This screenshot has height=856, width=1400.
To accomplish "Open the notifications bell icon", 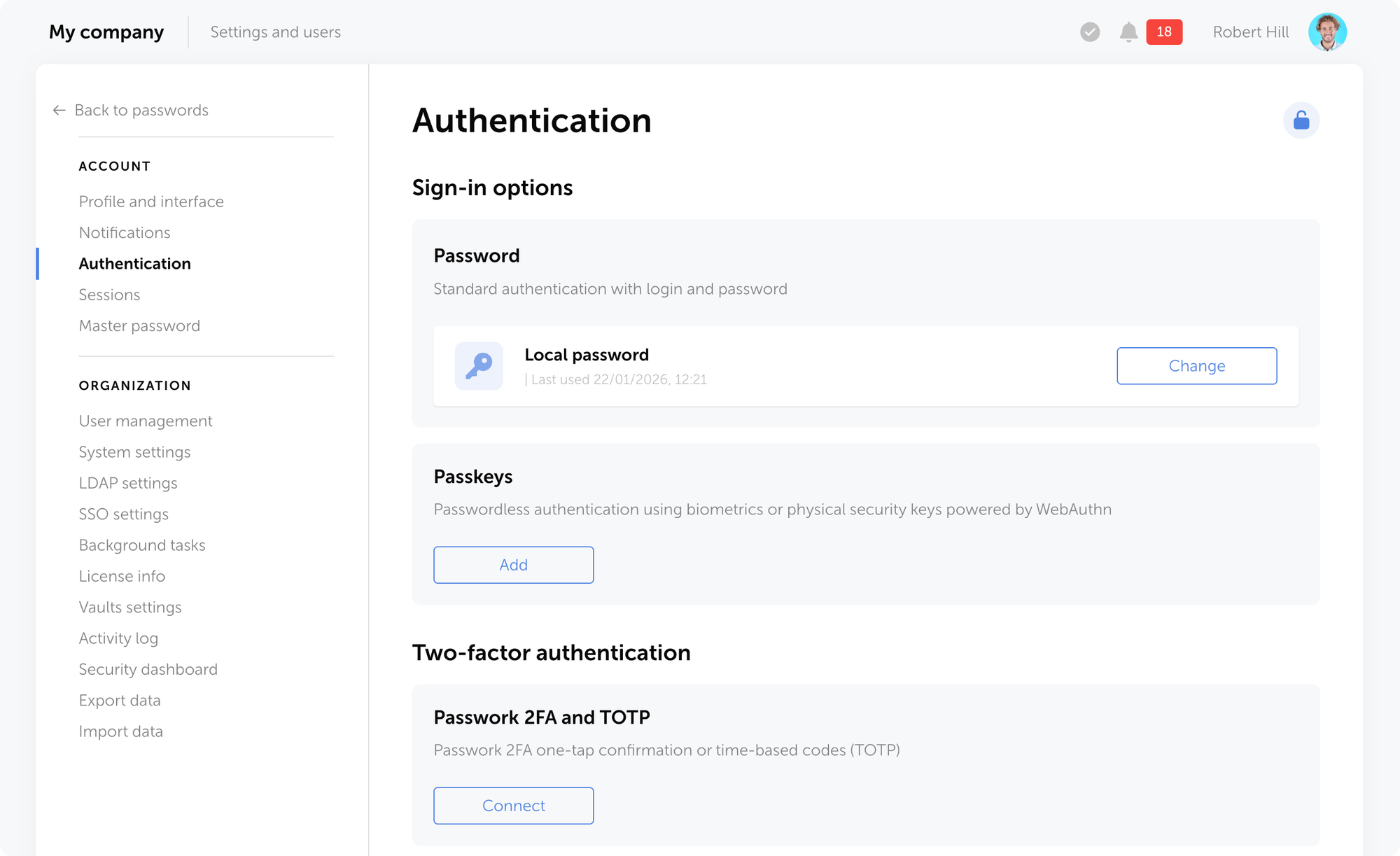I will click(1128, 32).
